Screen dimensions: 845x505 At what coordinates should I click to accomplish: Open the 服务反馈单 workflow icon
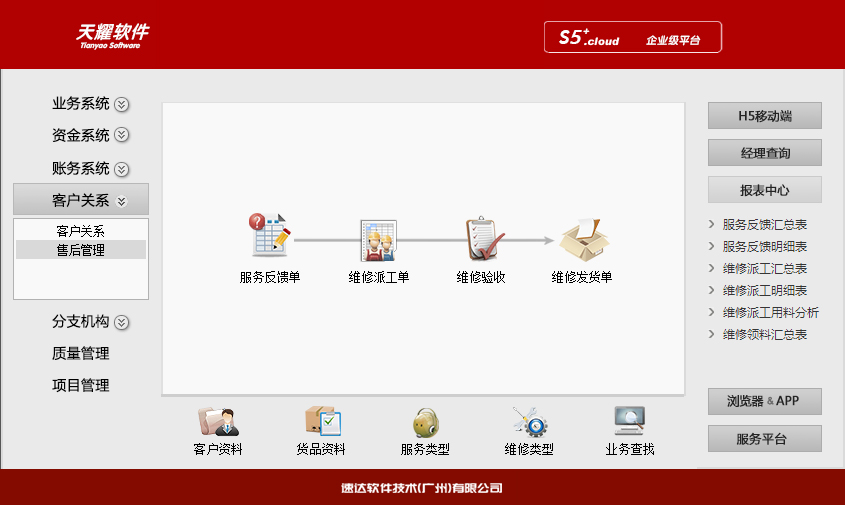coord(269,237)
